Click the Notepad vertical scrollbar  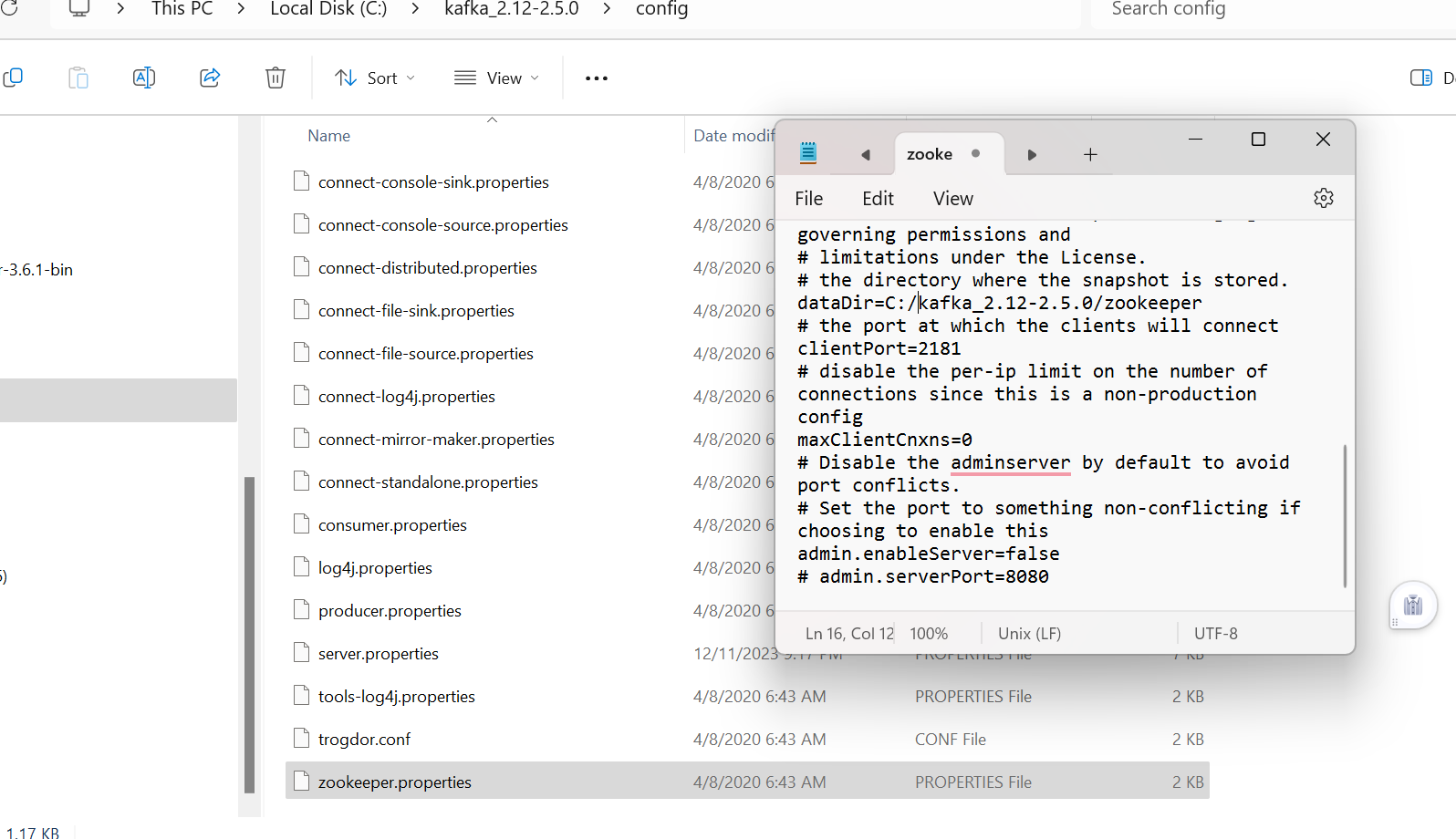click(x=1345, y=516)
